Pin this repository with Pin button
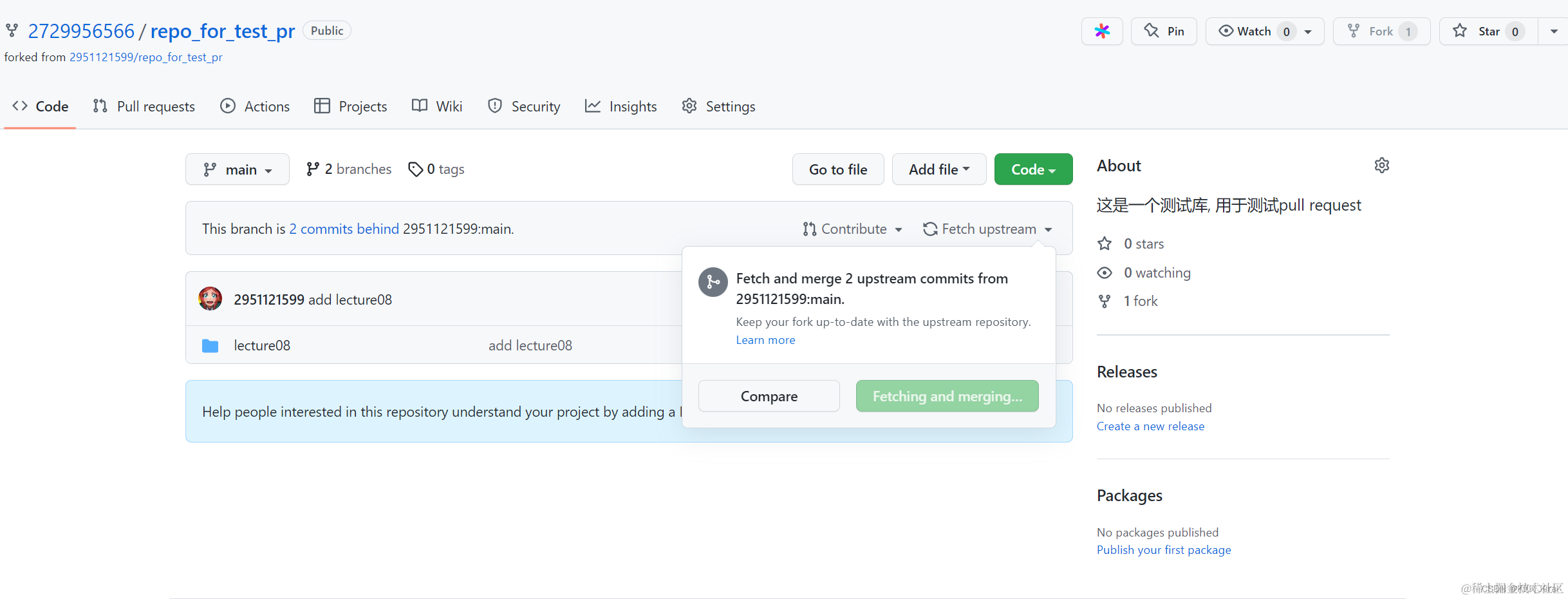Image resolution: width=1568 pixels, height=599 pixels. coord(1164,31)
